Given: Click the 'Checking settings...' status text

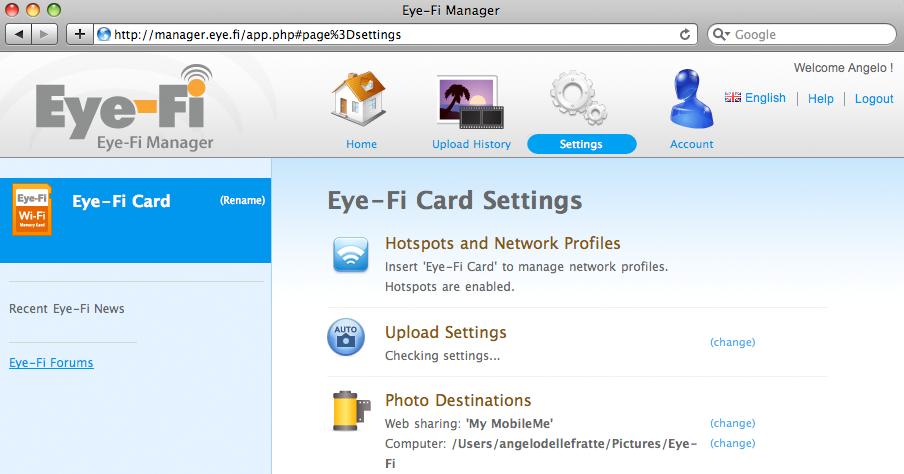Looking at the screenshot, I should pyautogui.click(x=443, y=356).
